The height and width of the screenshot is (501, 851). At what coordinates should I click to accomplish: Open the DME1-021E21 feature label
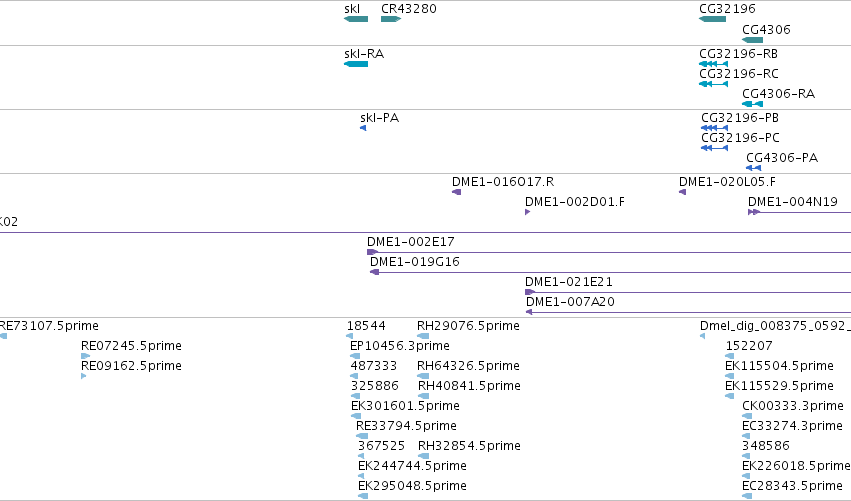click(569, 282)
